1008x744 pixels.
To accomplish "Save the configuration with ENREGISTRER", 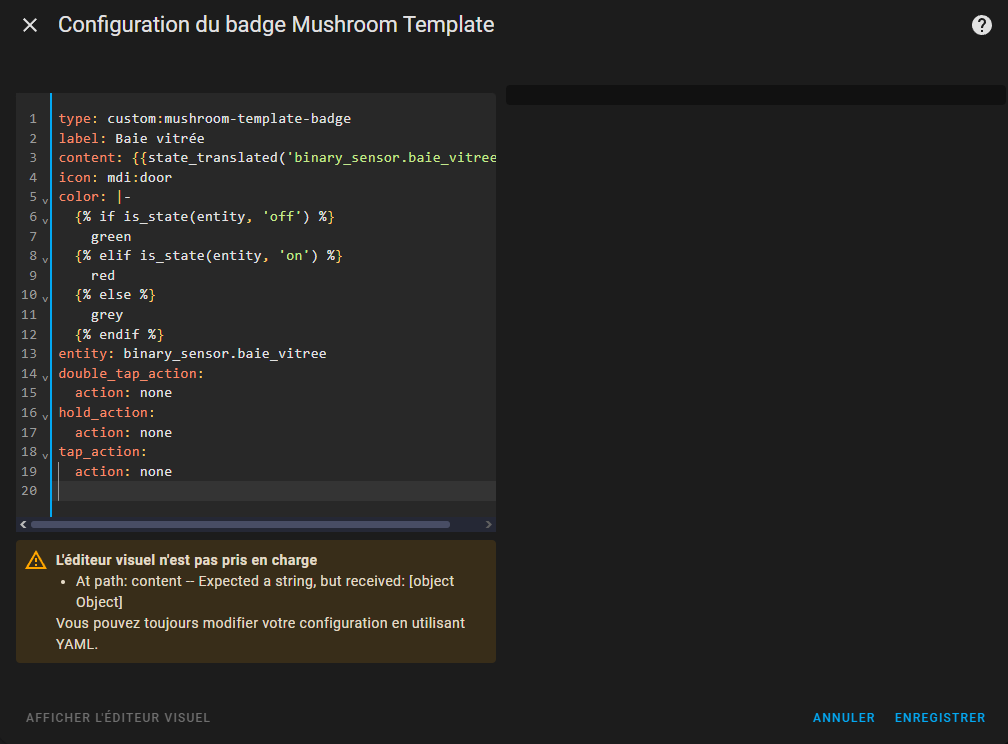I will tap(940, 718).
